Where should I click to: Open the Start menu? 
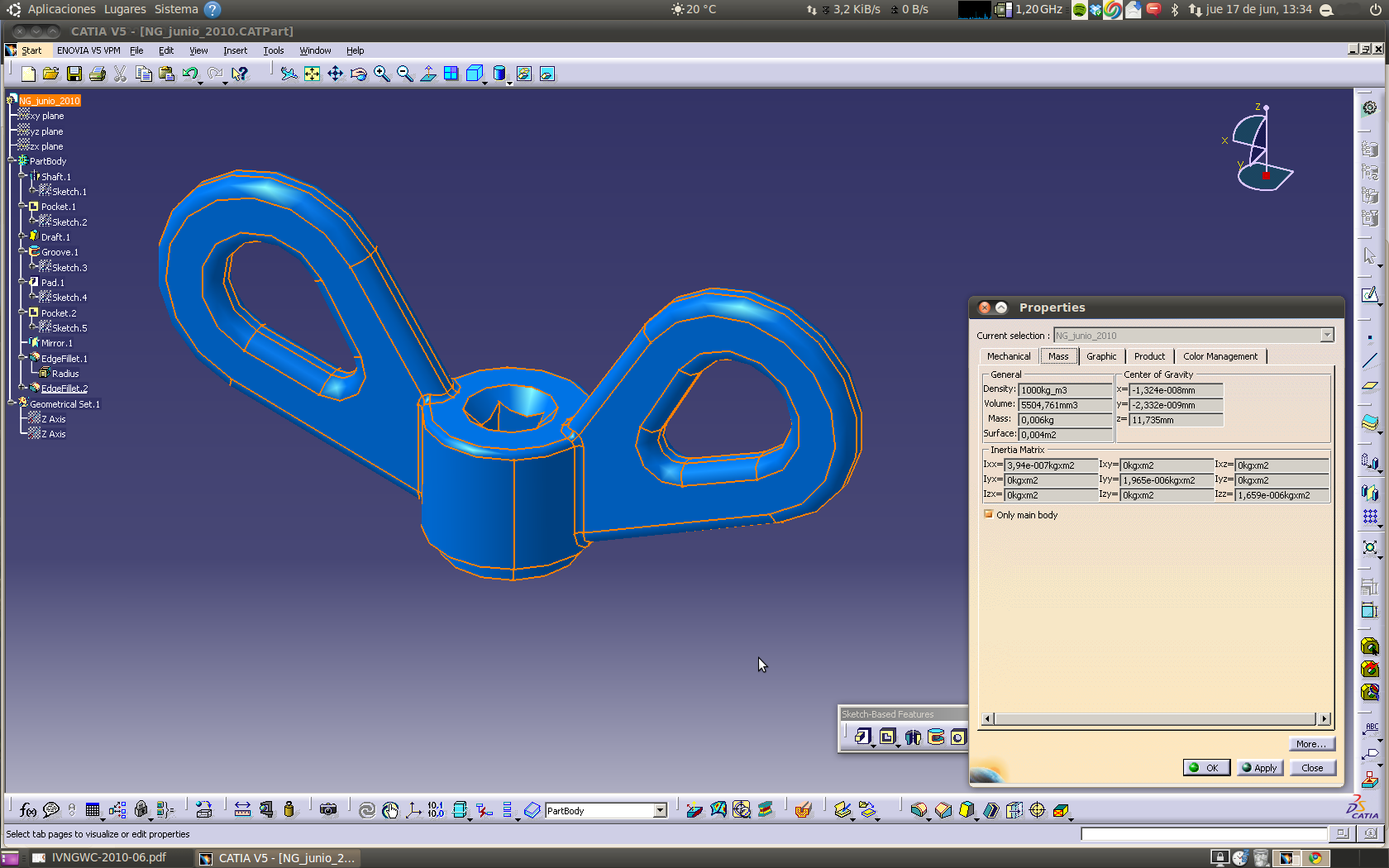tap(31, 50)
